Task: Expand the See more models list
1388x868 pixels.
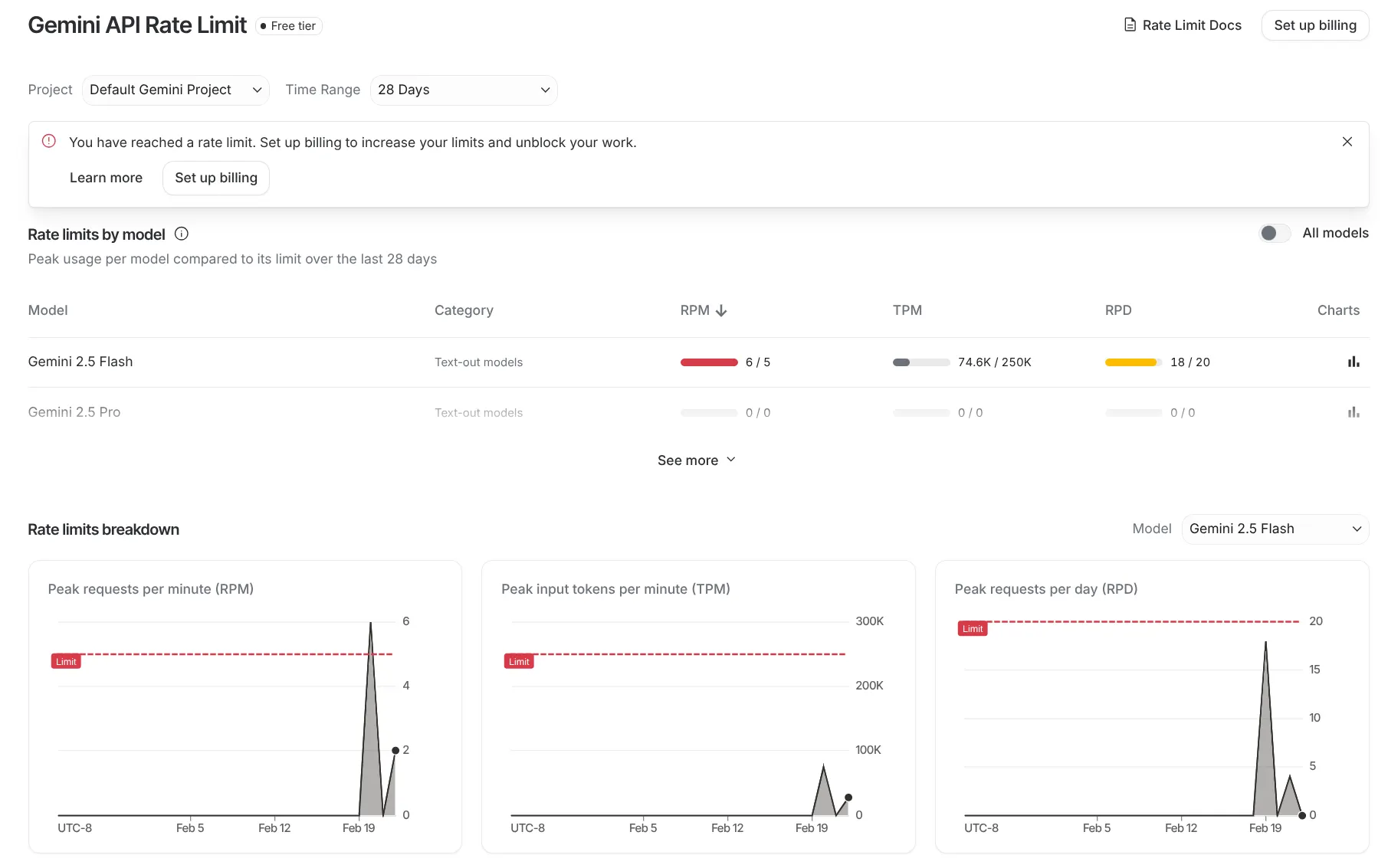Action: pos(696,460)
